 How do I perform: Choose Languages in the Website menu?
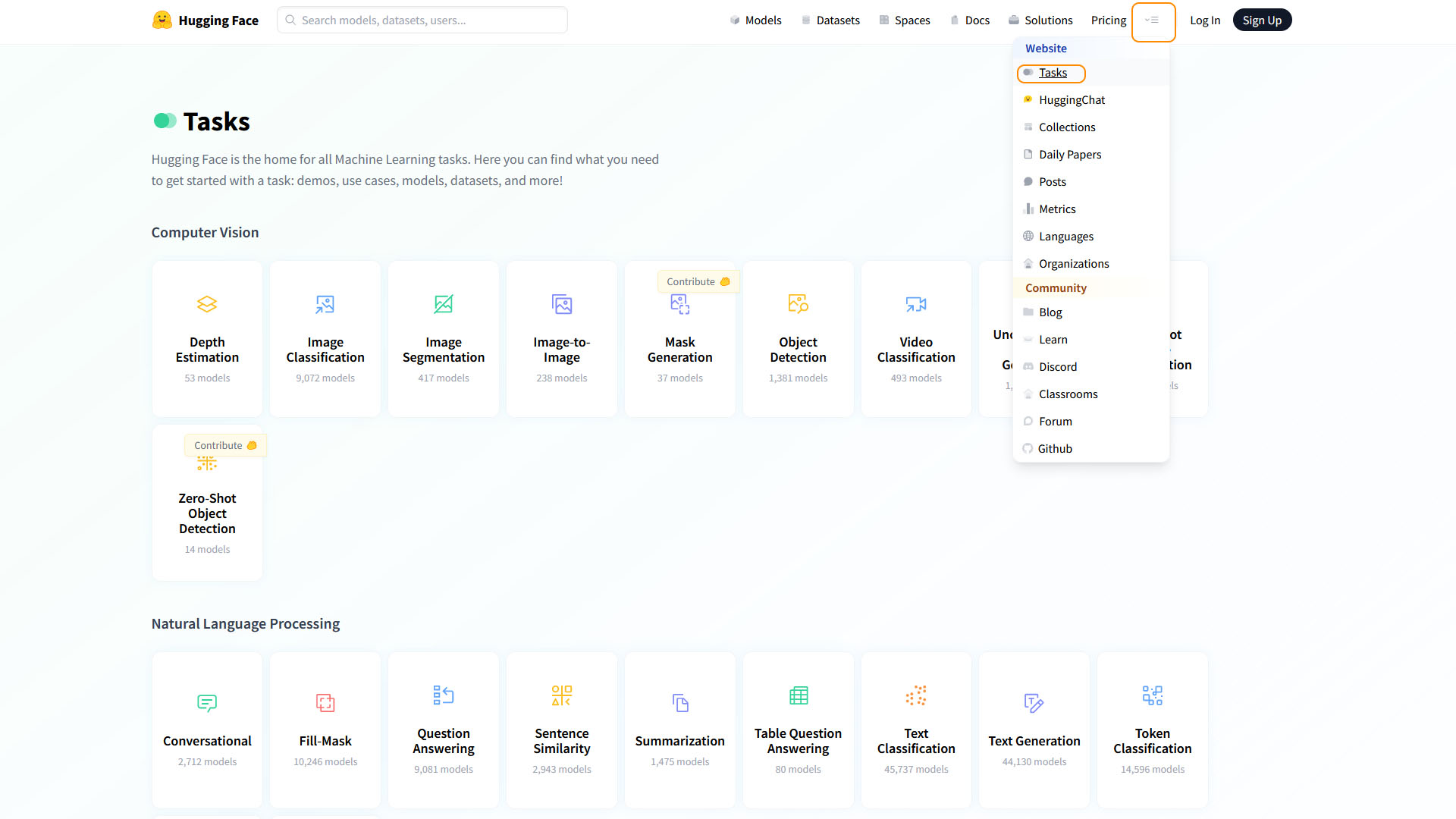[1065, 237]
